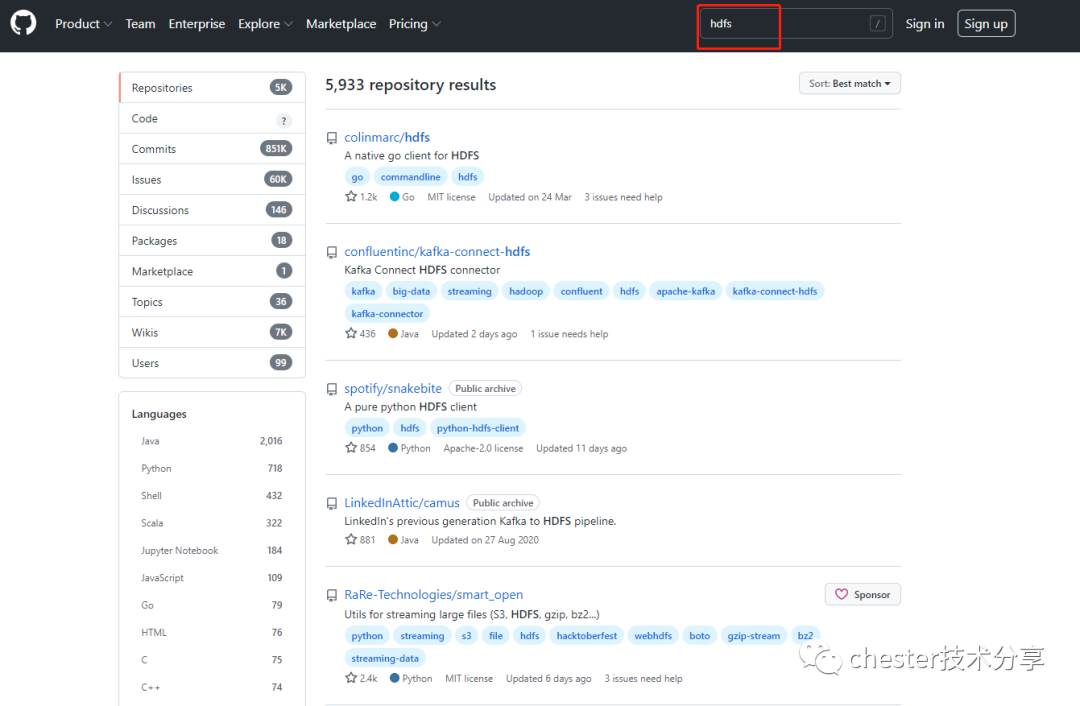1080x706 pixels.
Task: Click the question mark badge next to Code
Action: 284,121
